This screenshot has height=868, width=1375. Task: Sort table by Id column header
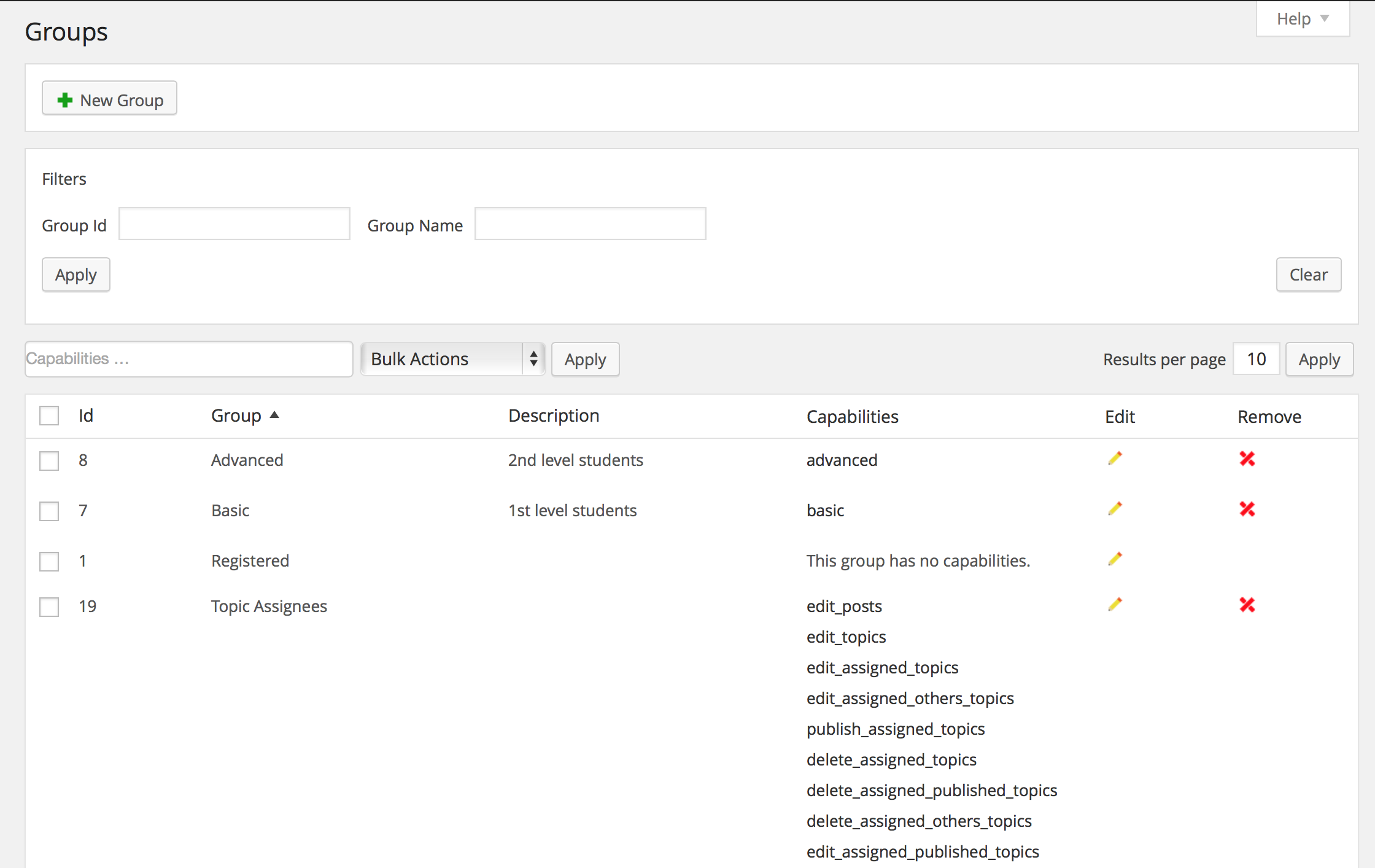pyautogui.click(x=86, y=416)
